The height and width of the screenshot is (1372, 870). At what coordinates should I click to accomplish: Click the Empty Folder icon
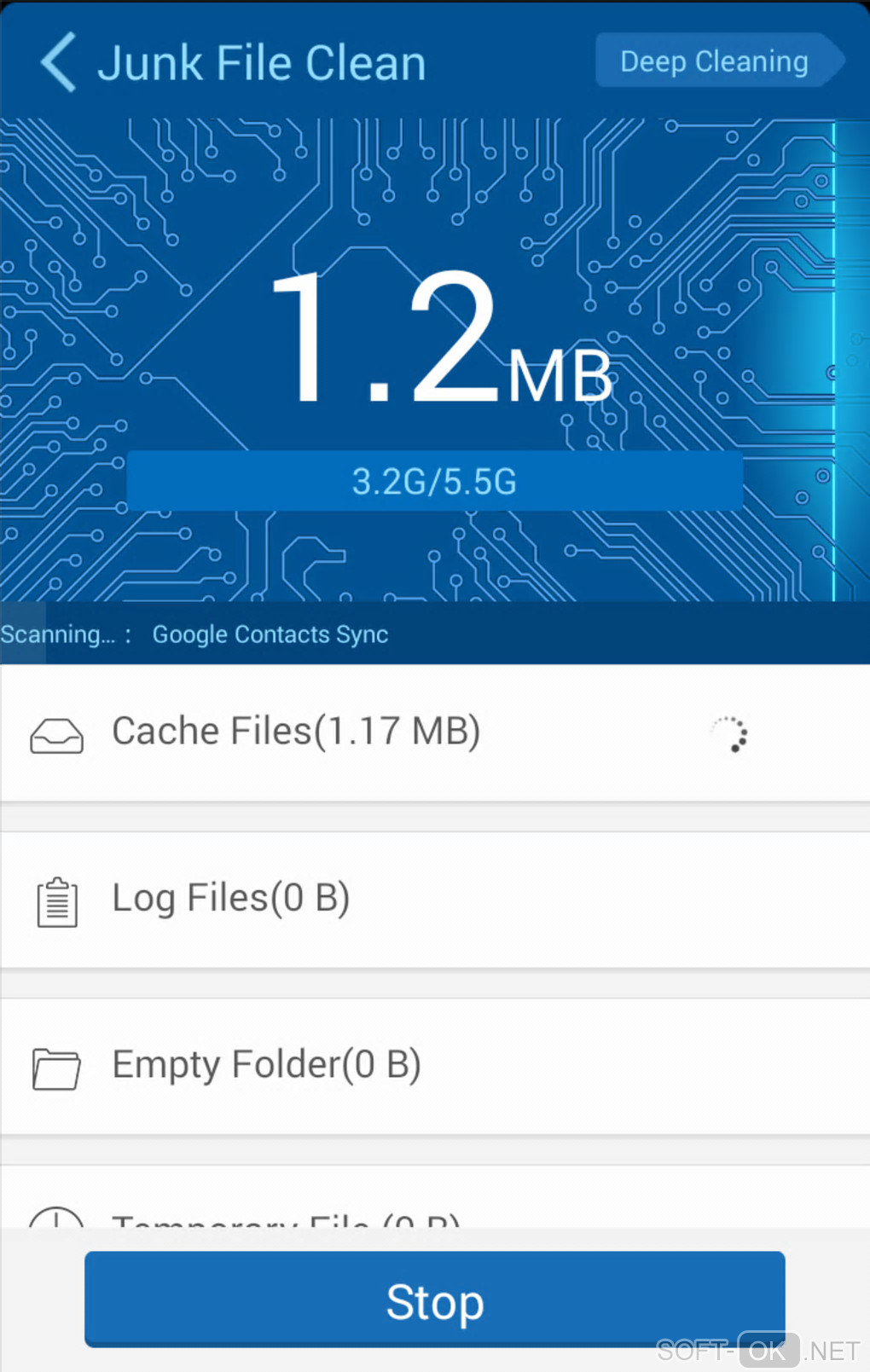(56, 1068)
